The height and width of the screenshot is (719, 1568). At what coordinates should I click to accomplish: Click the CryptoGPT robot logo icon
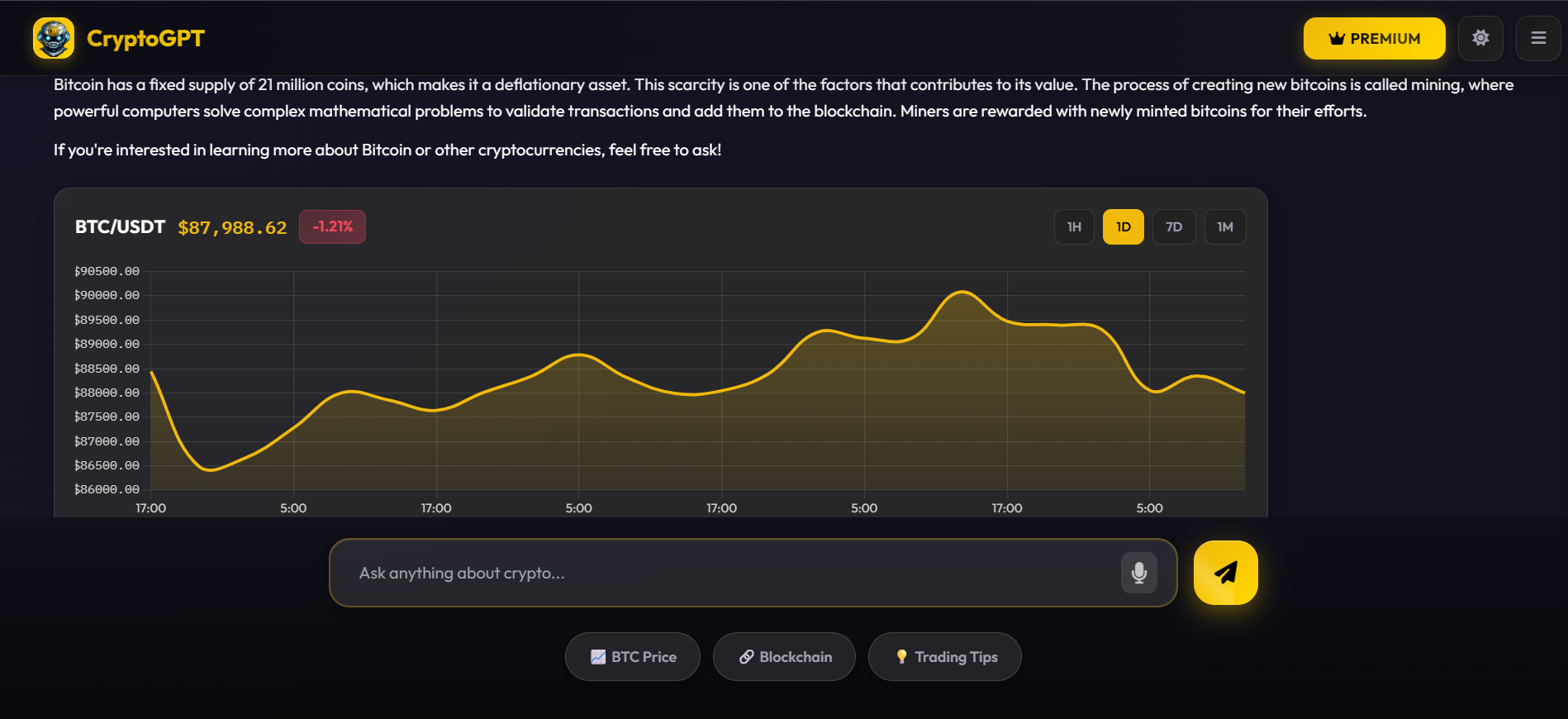[x=53, y=38]
